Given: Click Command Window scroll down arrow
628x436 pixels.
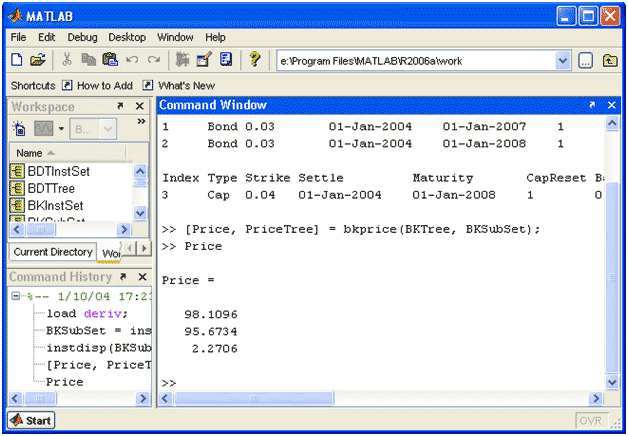Looking at the screenshot, I should pos(612,382).
